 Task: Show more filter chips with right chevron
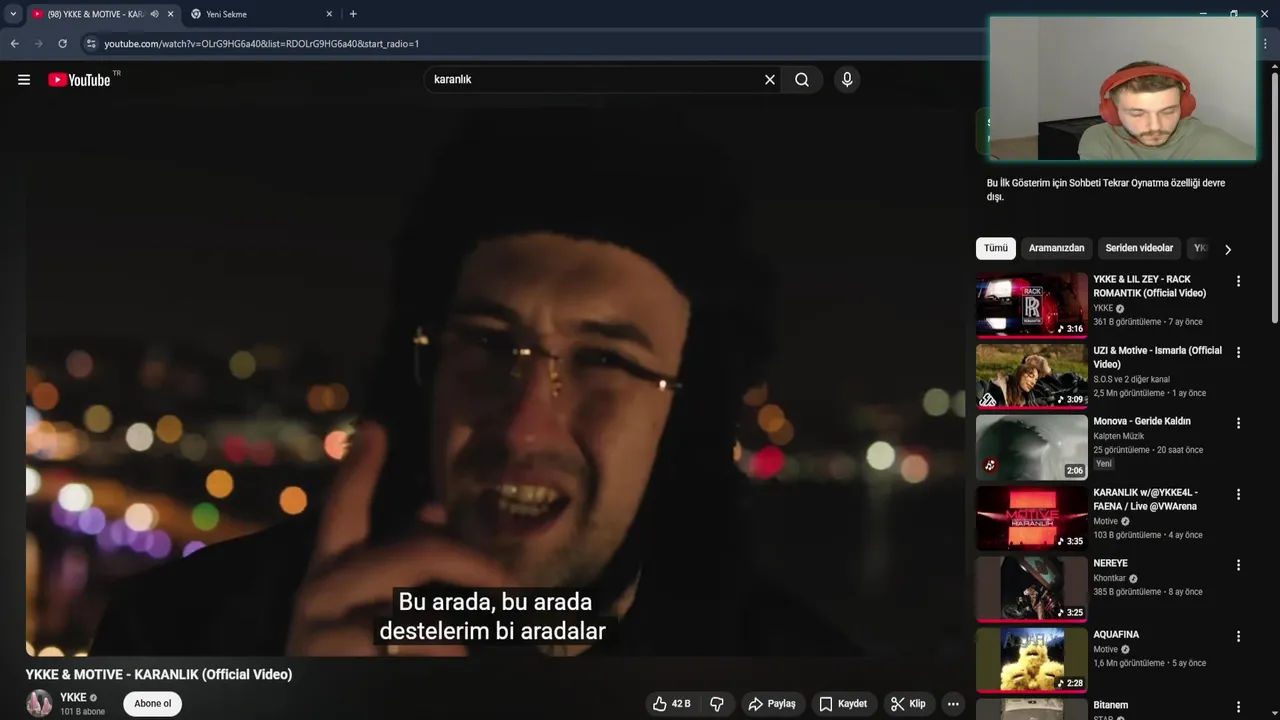(1228, 249)
